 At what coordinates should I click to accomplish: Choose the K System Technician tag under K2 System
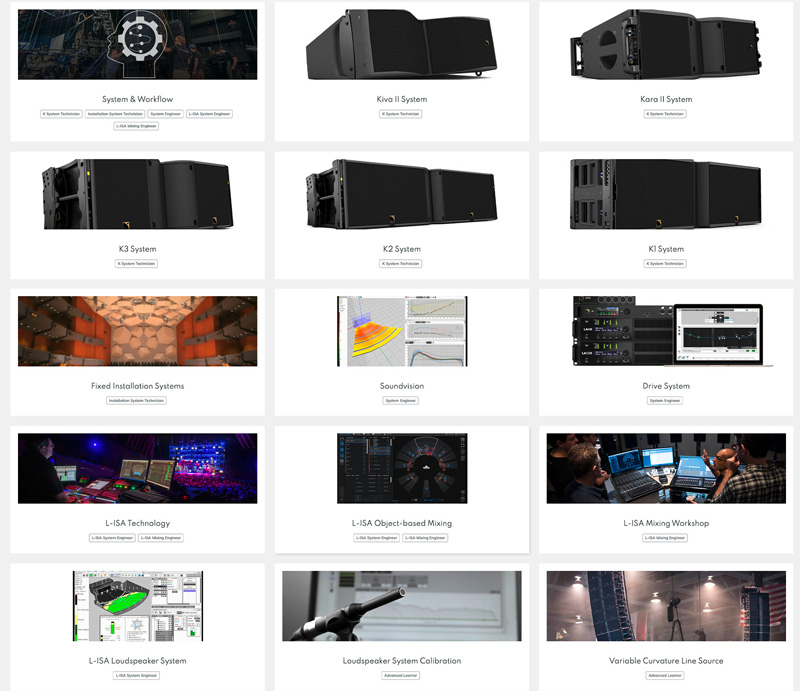coord(401,264)
